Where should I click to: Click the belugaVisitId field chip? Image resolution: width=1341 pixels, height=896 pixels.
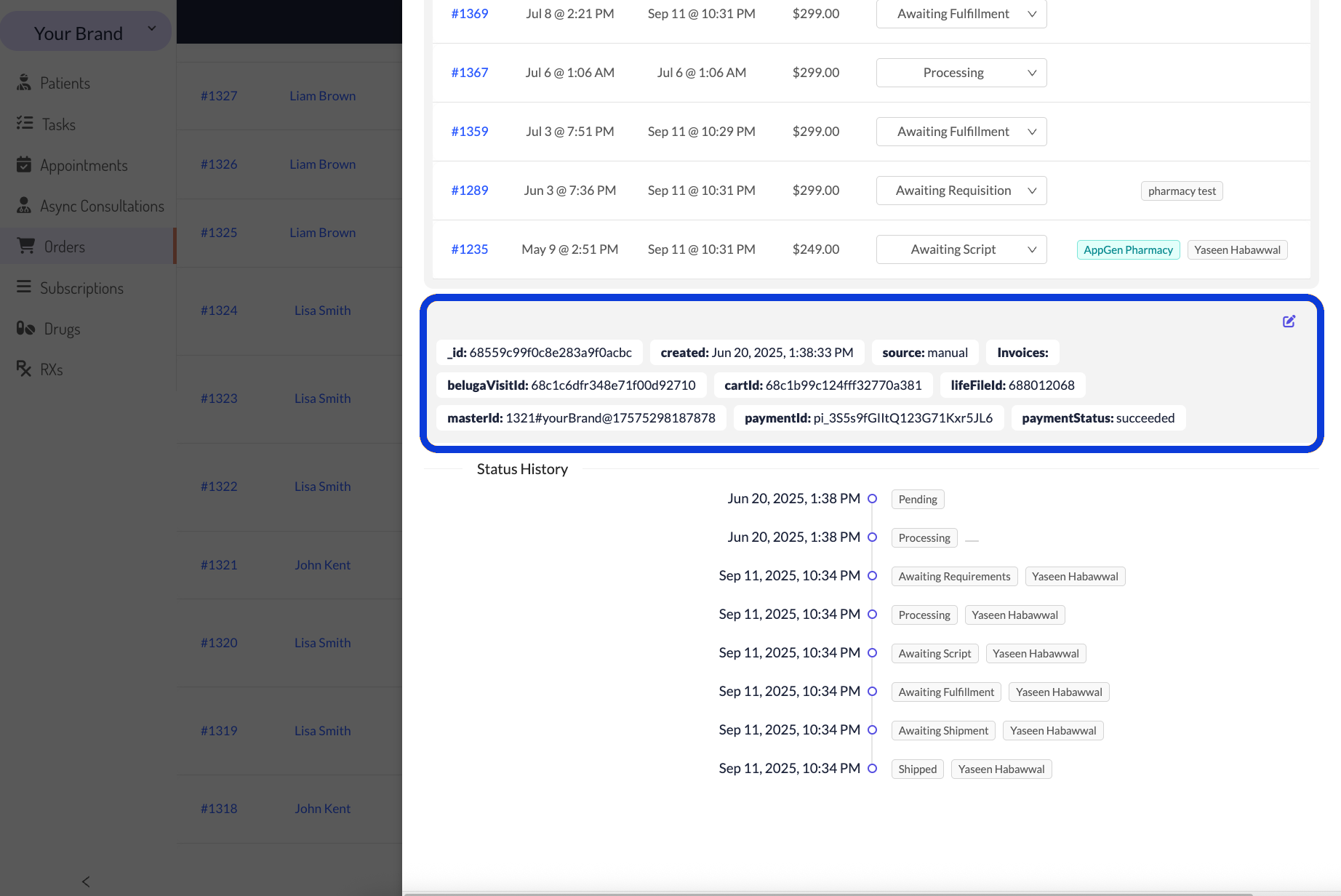coord(571,385)
